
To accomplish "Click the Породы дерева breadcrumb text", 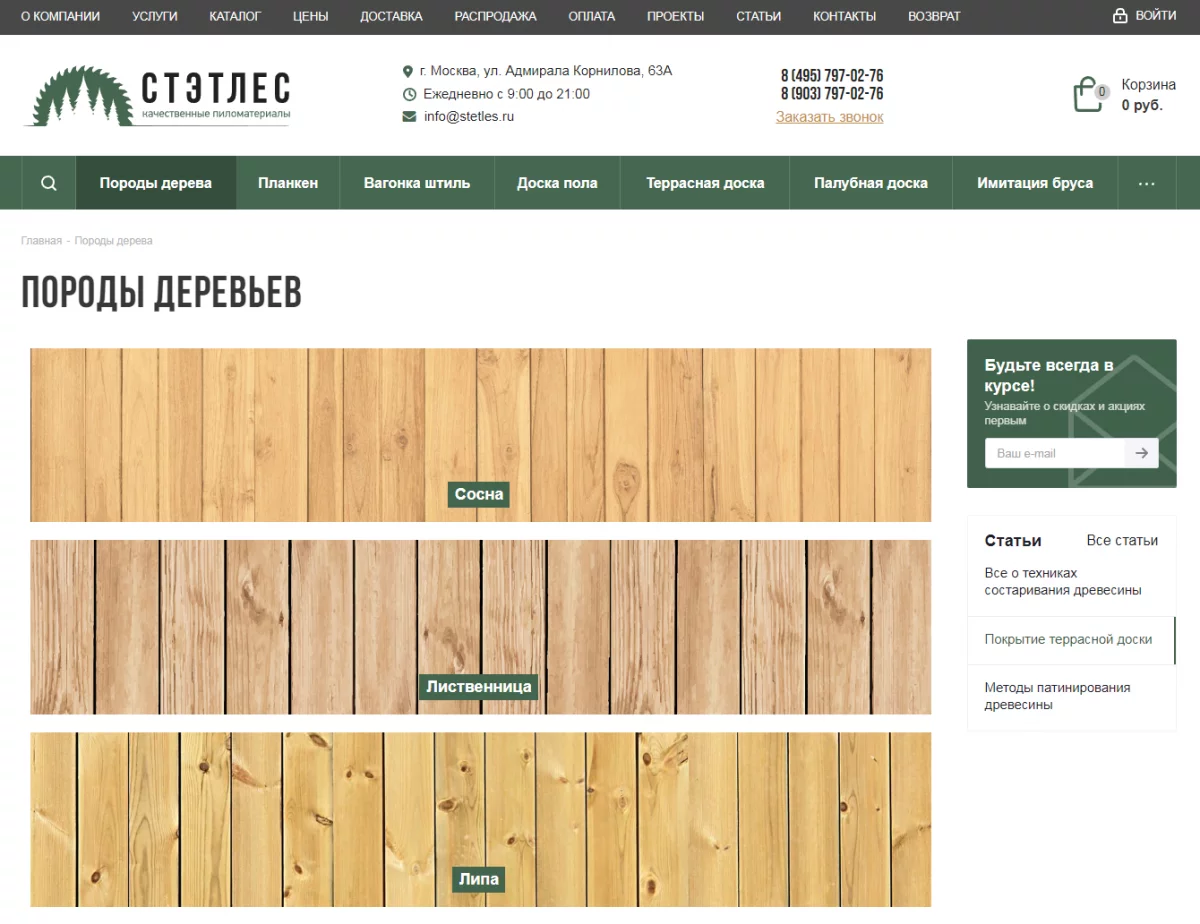I will pyautogui.click(x=113, y=241).
